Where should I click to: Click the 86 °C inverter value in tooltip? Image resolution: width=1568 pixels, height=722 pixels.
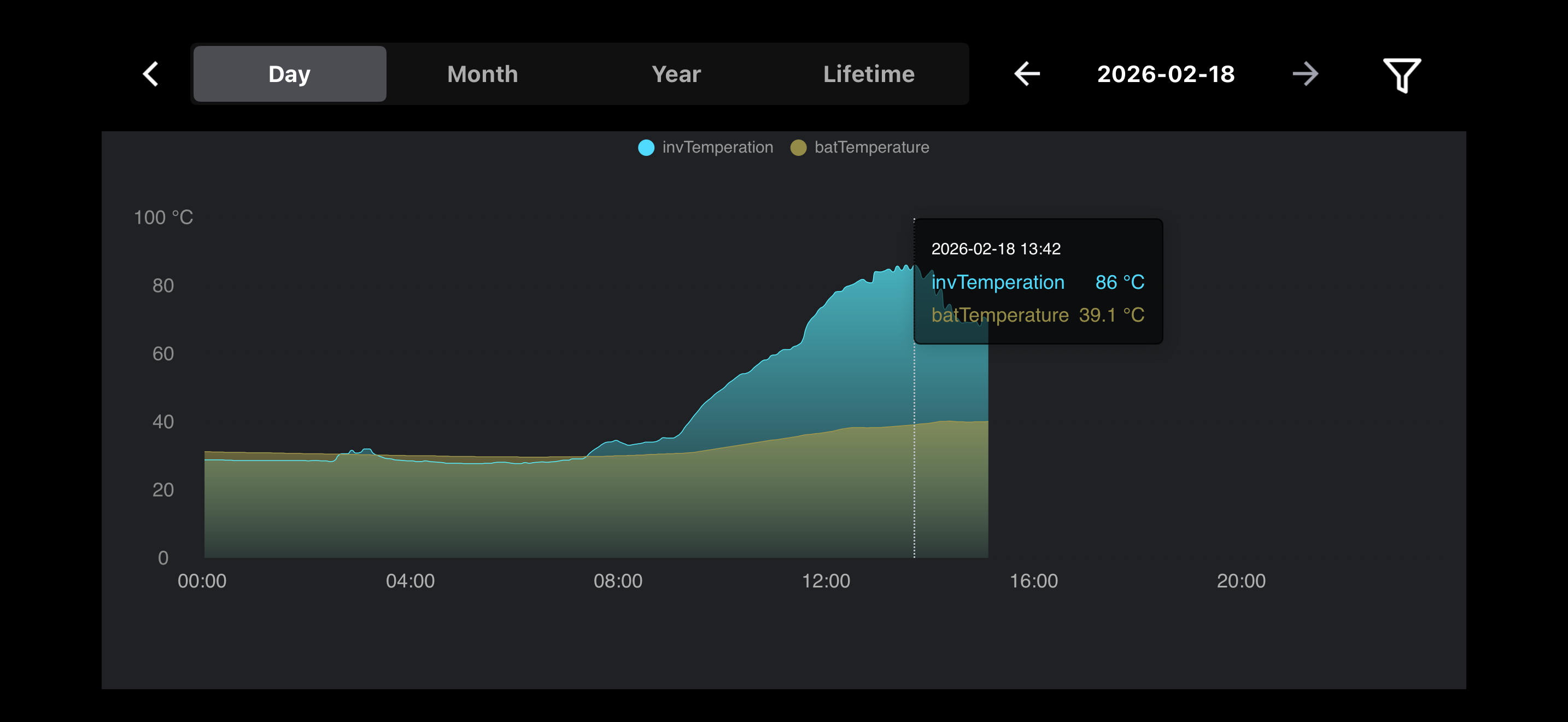click(x=1119, y=282)
